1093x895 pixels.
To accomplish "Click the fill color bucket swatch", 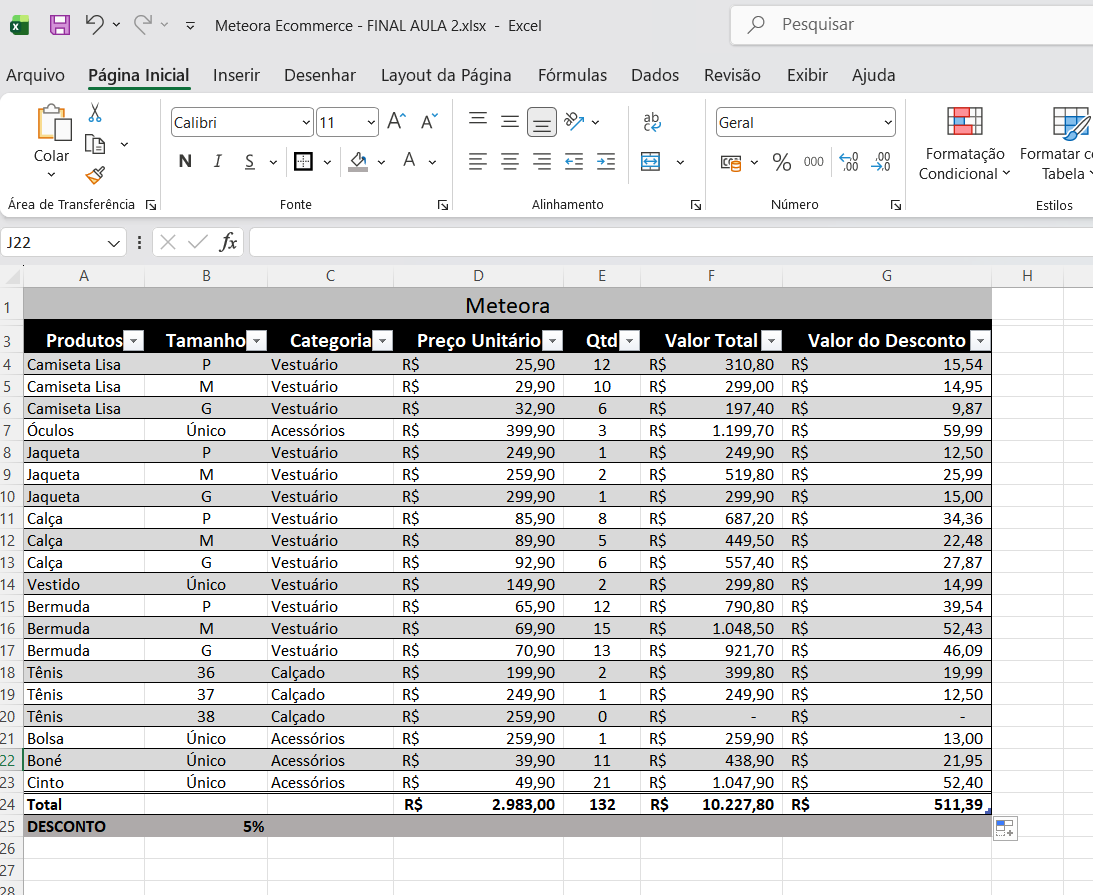I will pos(359,161).
